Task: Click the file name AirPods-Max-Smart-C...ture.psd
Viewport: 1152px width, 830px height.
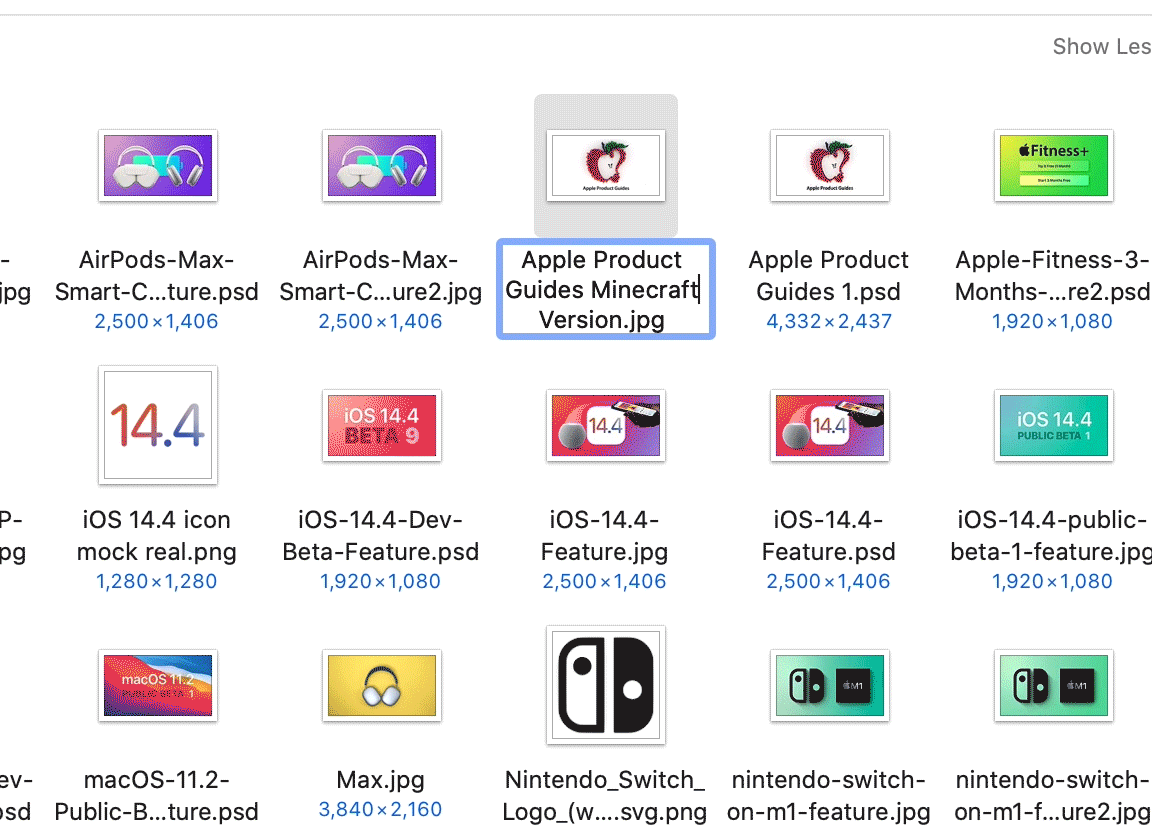Action: click(x=156, y=275)
